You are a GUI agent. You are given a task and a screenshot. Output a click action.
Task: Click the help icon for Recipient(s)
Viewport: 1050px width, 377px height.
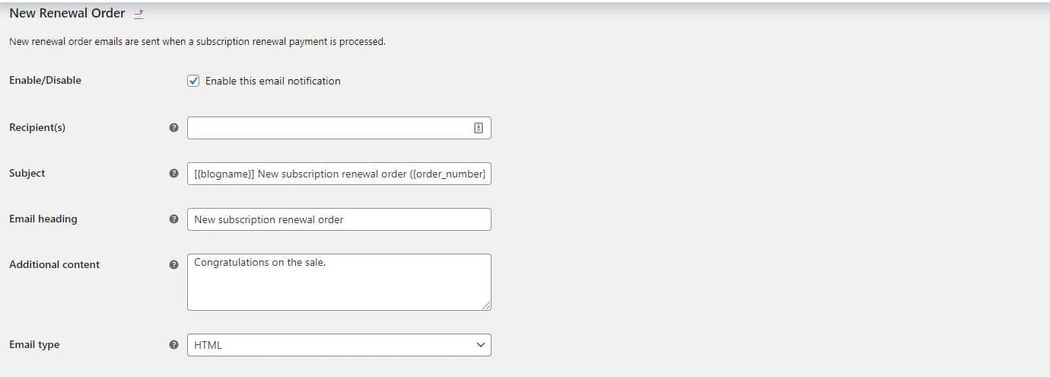(x=174, y=127)
